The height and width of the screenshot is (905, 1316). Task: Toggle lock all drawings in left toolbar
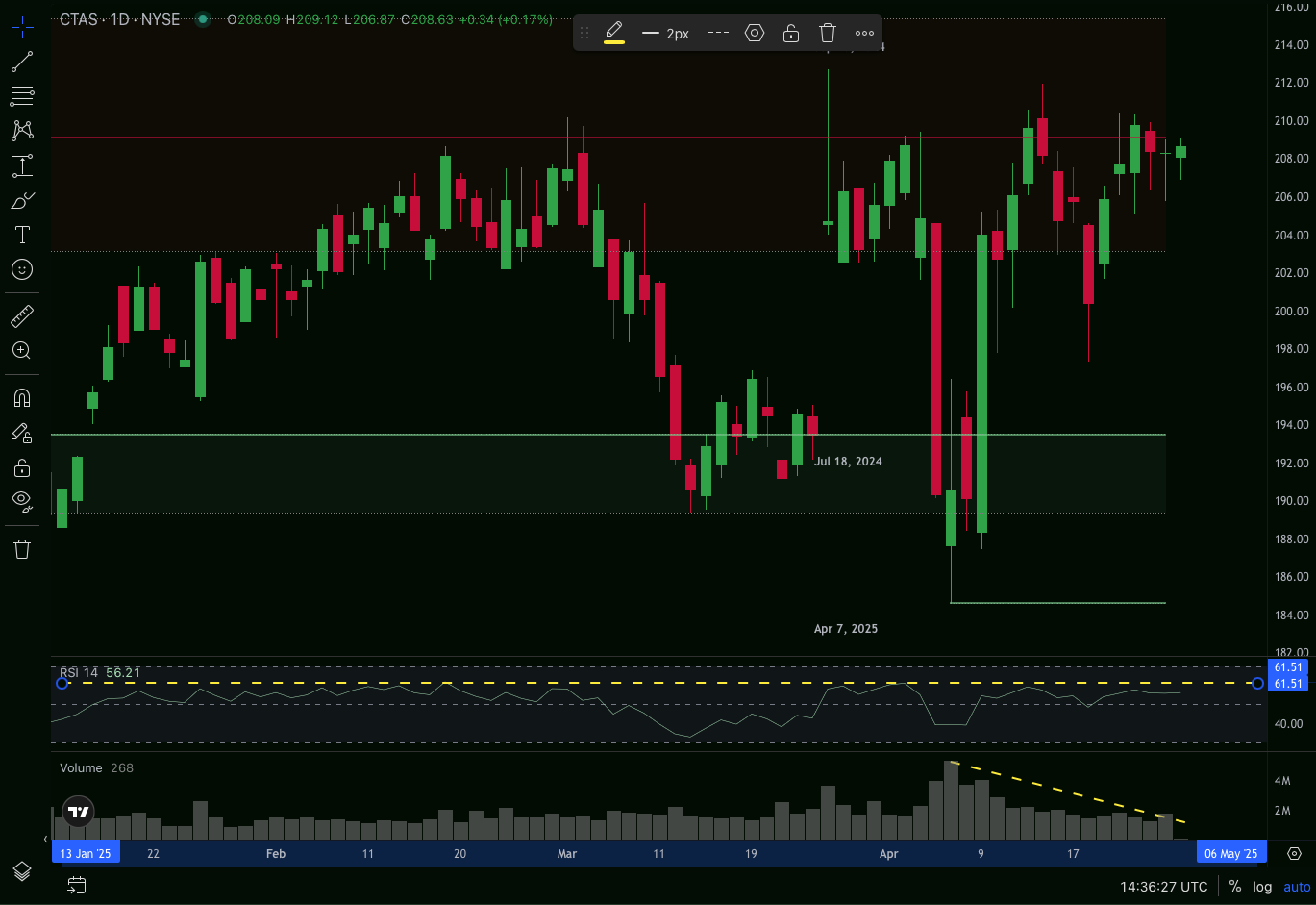point(22,468)
